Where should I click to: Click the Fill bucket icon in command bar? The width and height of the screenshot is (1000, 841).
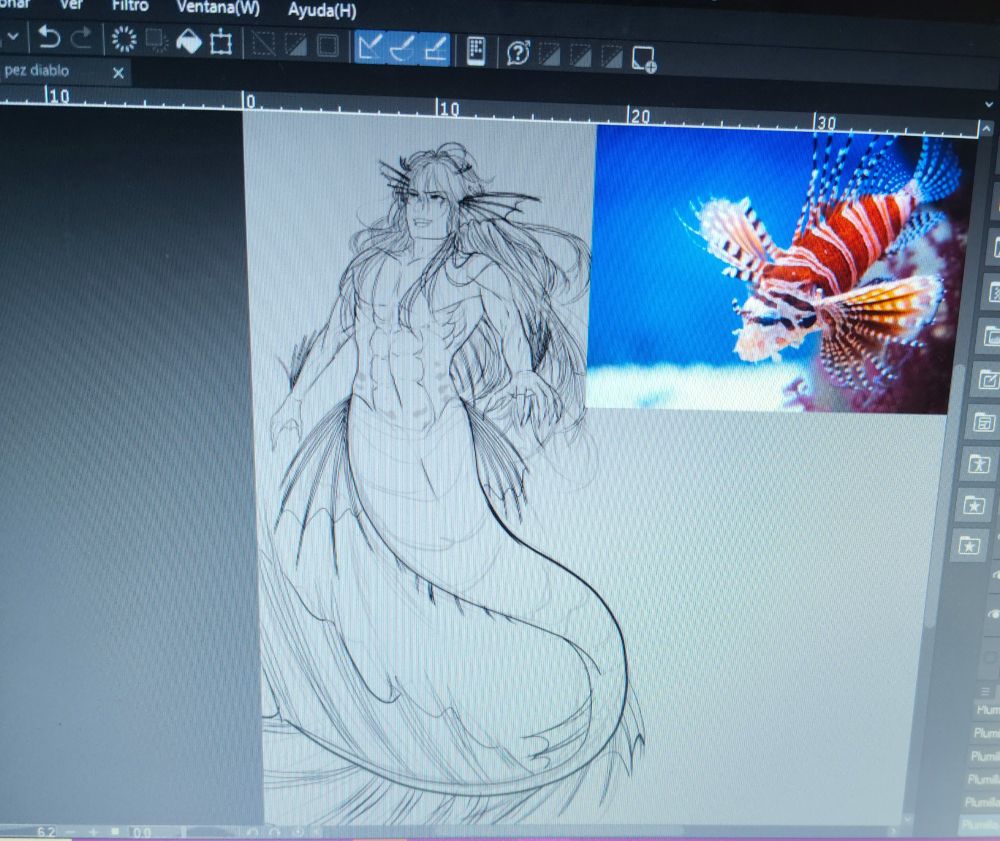click(x=188, y=42)
